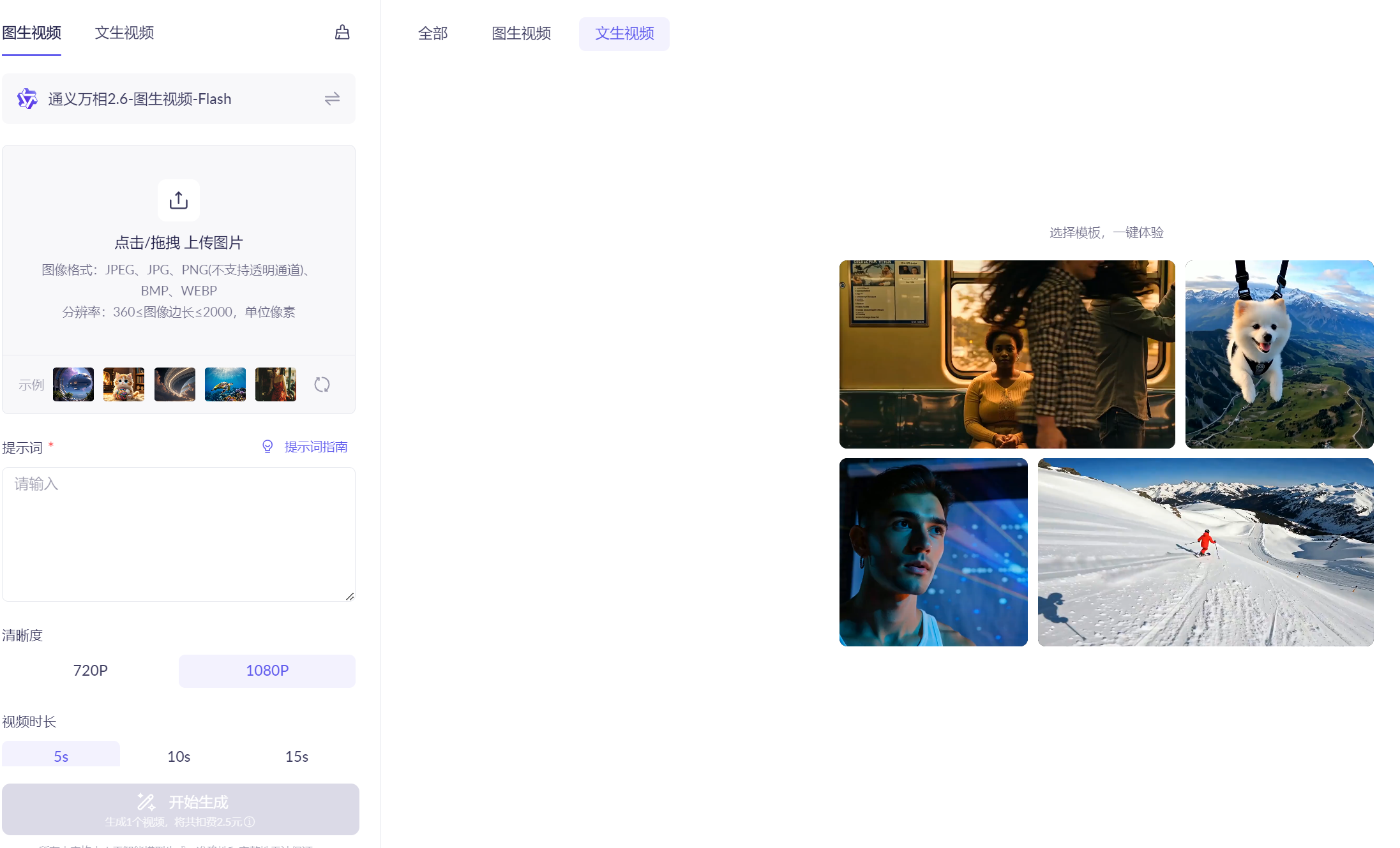Switch to the 文生视频 panel tab

pyautogui.click(x=124, y=33)
